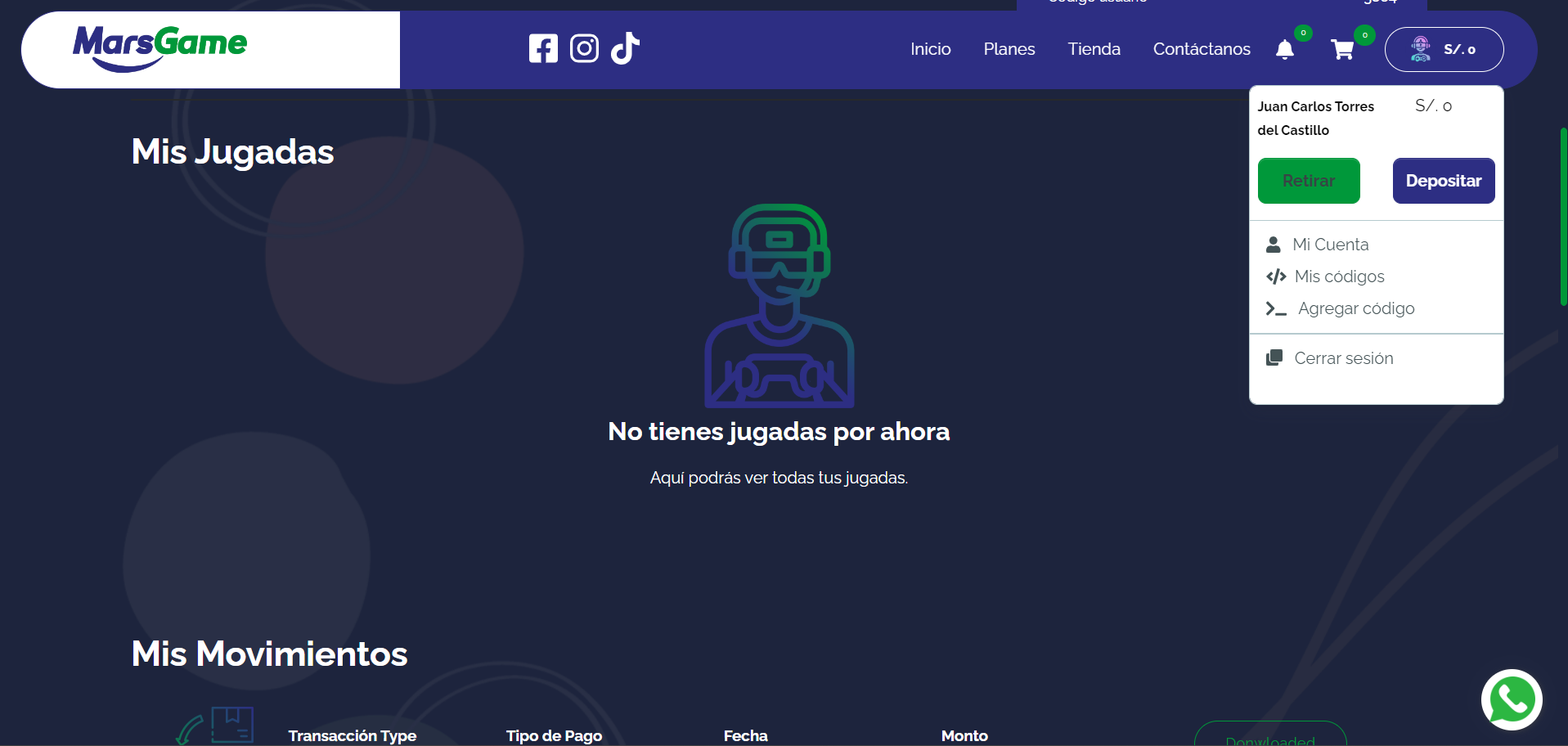The height and width of the screenshot is (746, 1568).
Task: Click the green page scrollbar thumb
Action: pos(1563,217)
